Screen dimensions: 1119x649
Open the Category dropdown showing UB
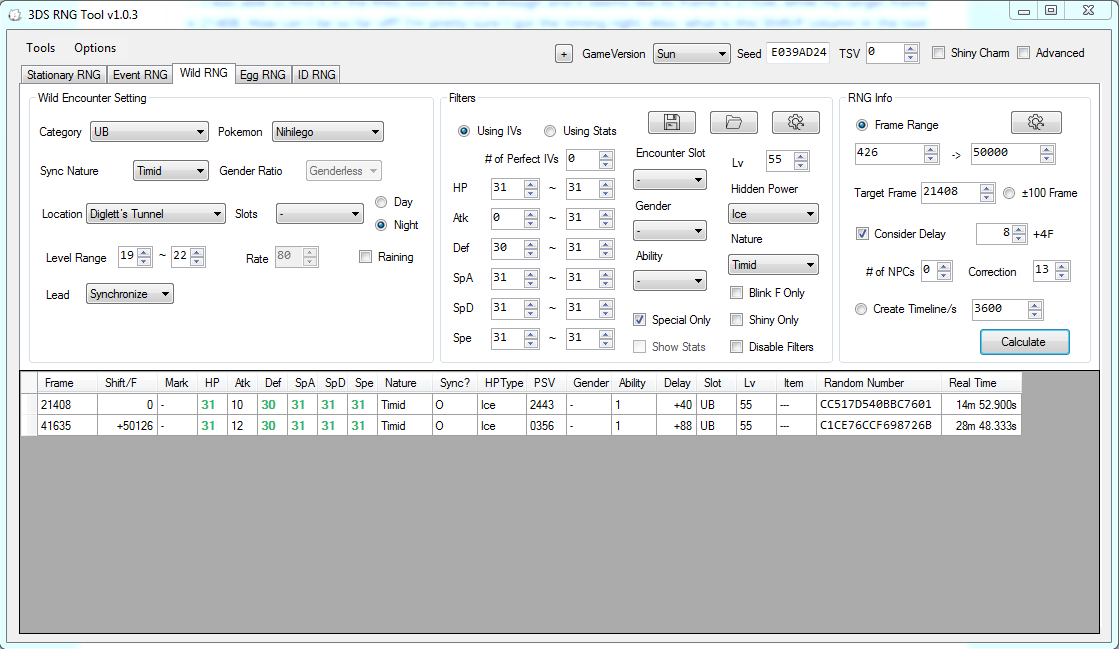149,132
